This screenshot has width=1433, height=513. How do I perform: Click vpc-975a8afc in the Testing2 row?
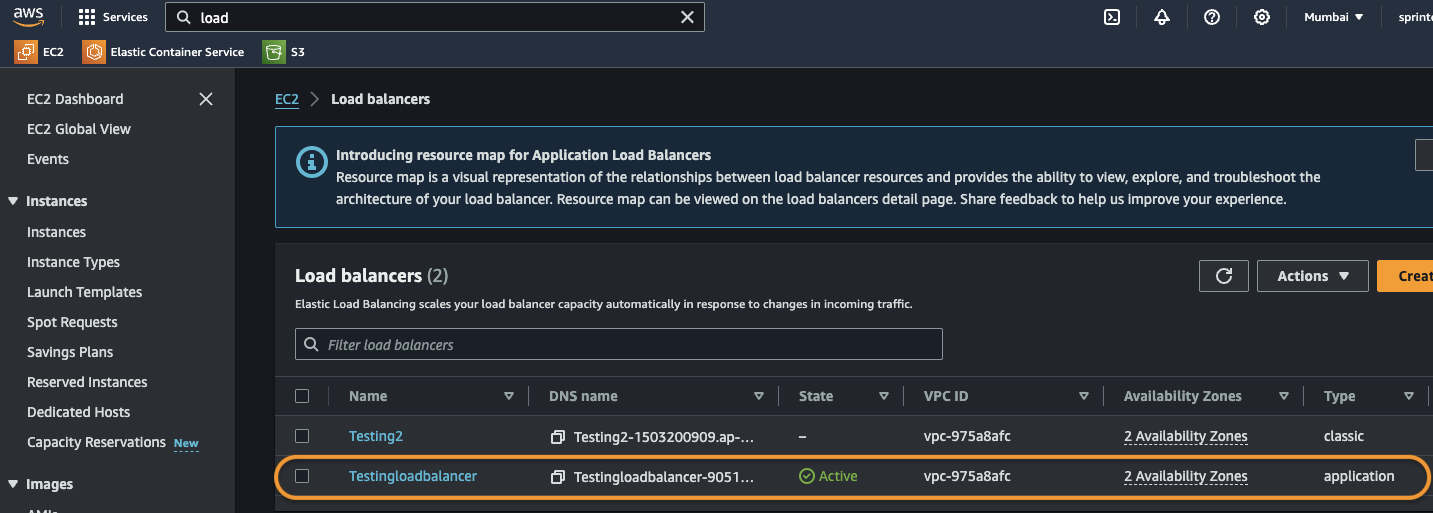(x=967, y=436)
